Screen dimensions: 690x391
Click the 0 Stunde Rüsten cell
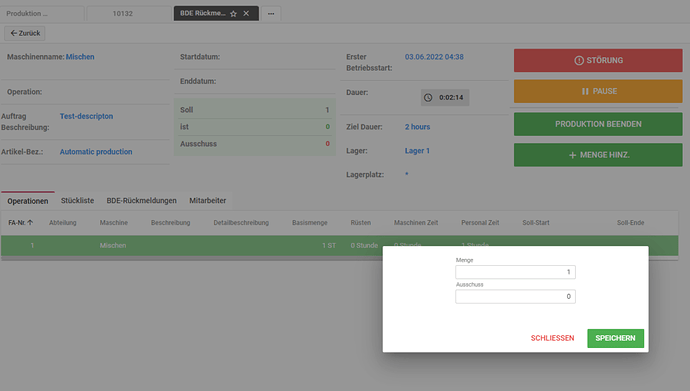click(x=364, y=245)
